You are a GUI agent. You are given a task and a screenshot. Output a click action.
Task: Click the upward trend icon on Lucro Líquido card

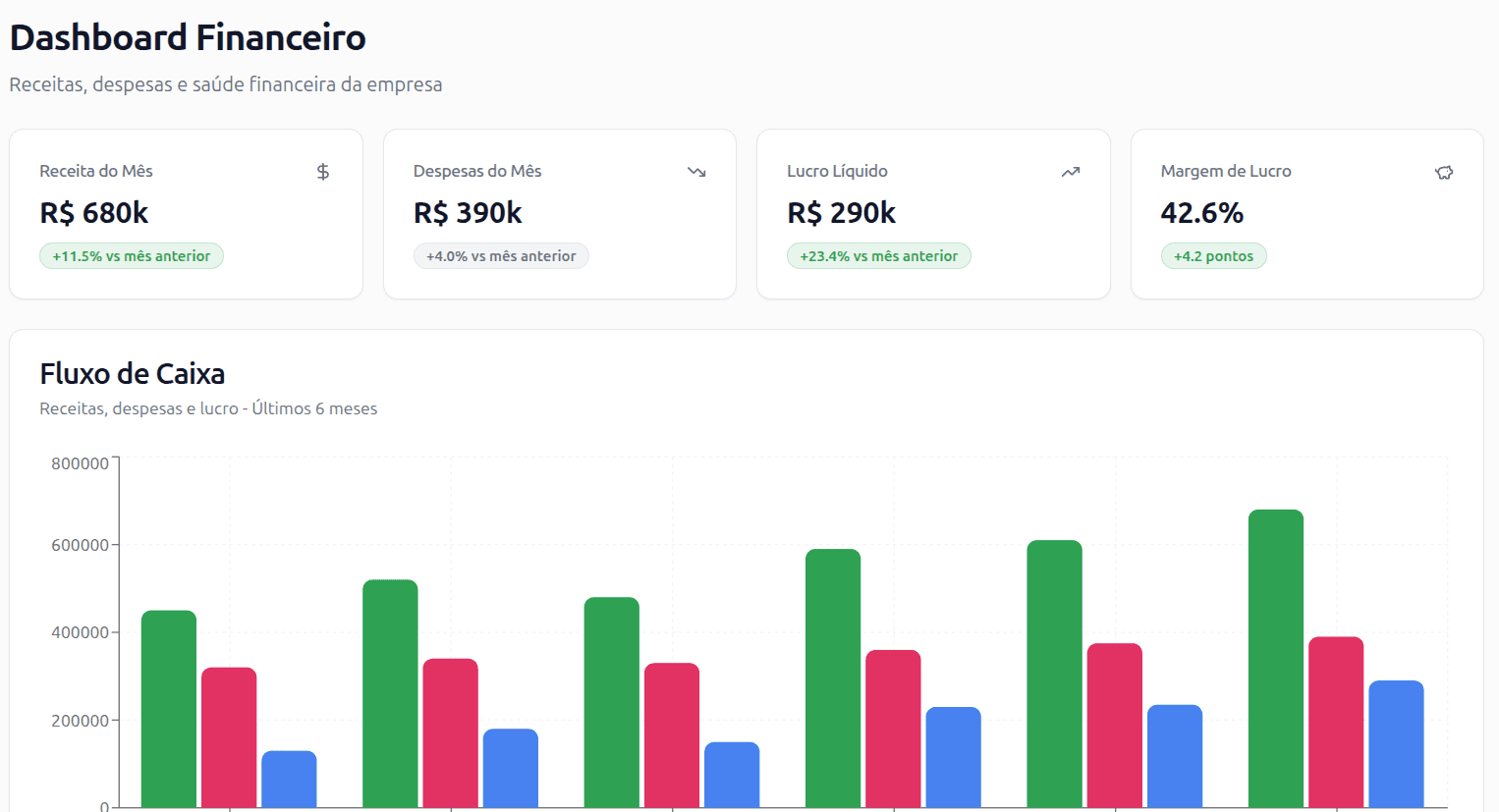point(1071,171)
